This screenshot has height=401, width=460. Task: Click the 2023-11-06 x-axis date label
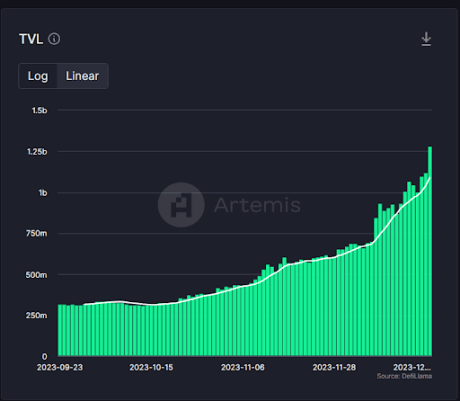[243, 367]
